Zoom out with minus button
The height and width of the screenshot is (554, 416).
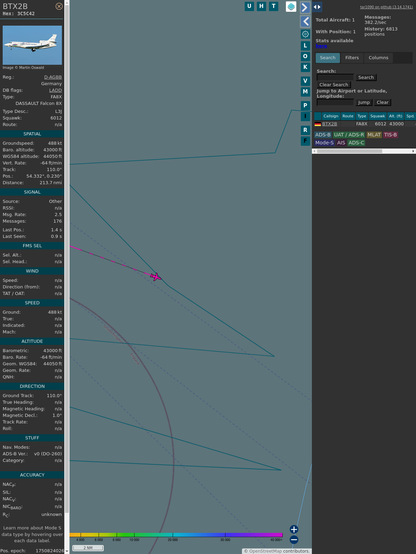click(294, 540)
